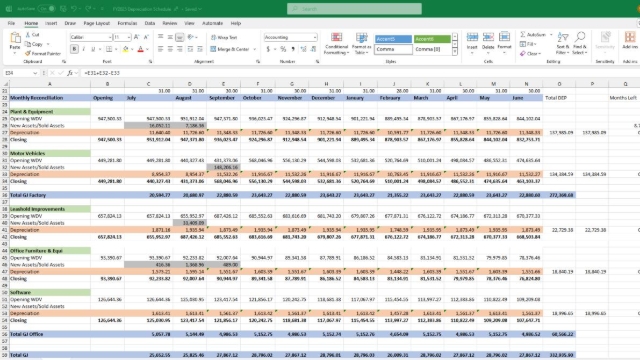Viewport: 640px width, 360px height.
Task: Apply the Accent6 cell style swatch
Action: click(432, 39)
